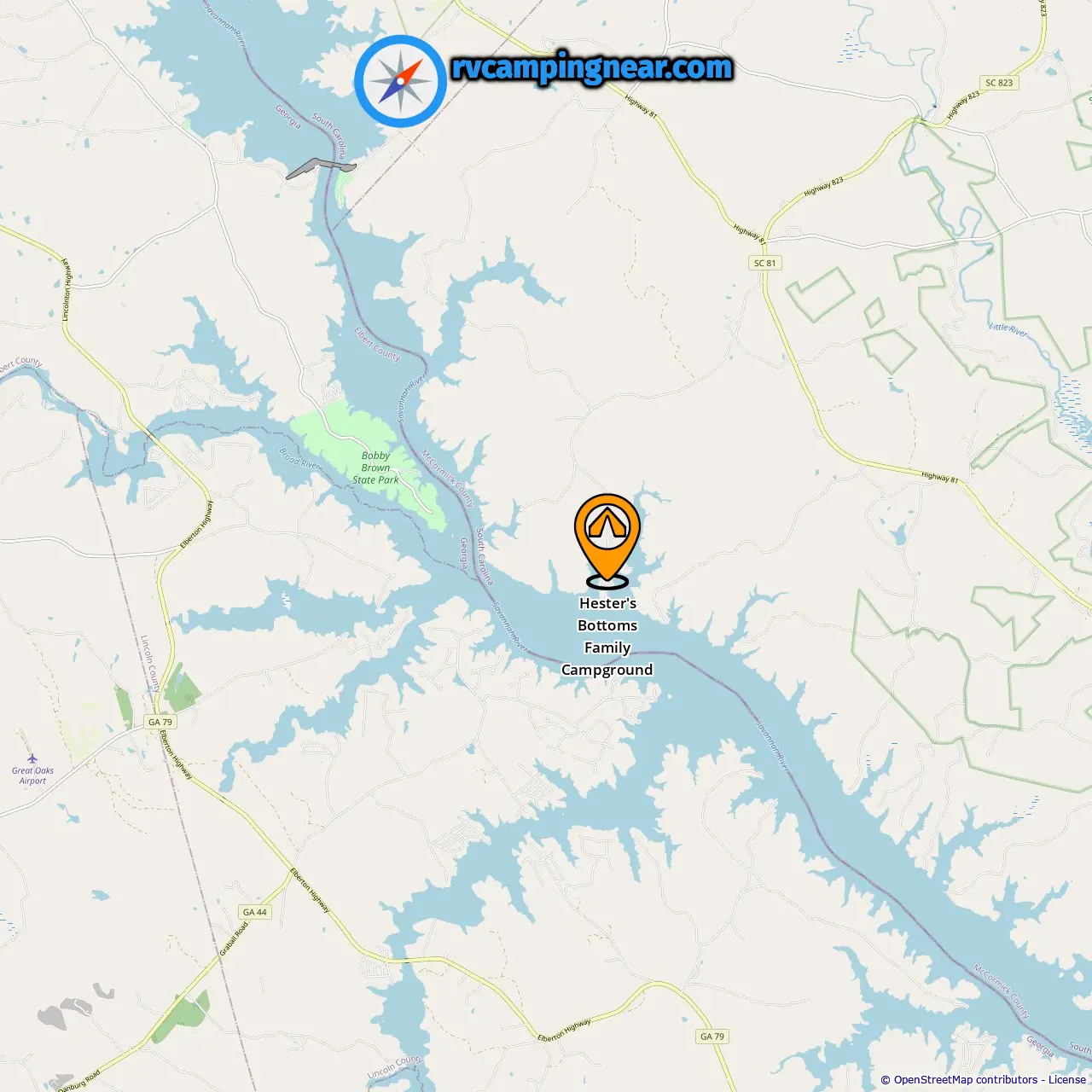Select Hester's Bottoms Family Campground label
Image resolution: width=1092 pixels, height=1092 pixels.
click(607, 636)
